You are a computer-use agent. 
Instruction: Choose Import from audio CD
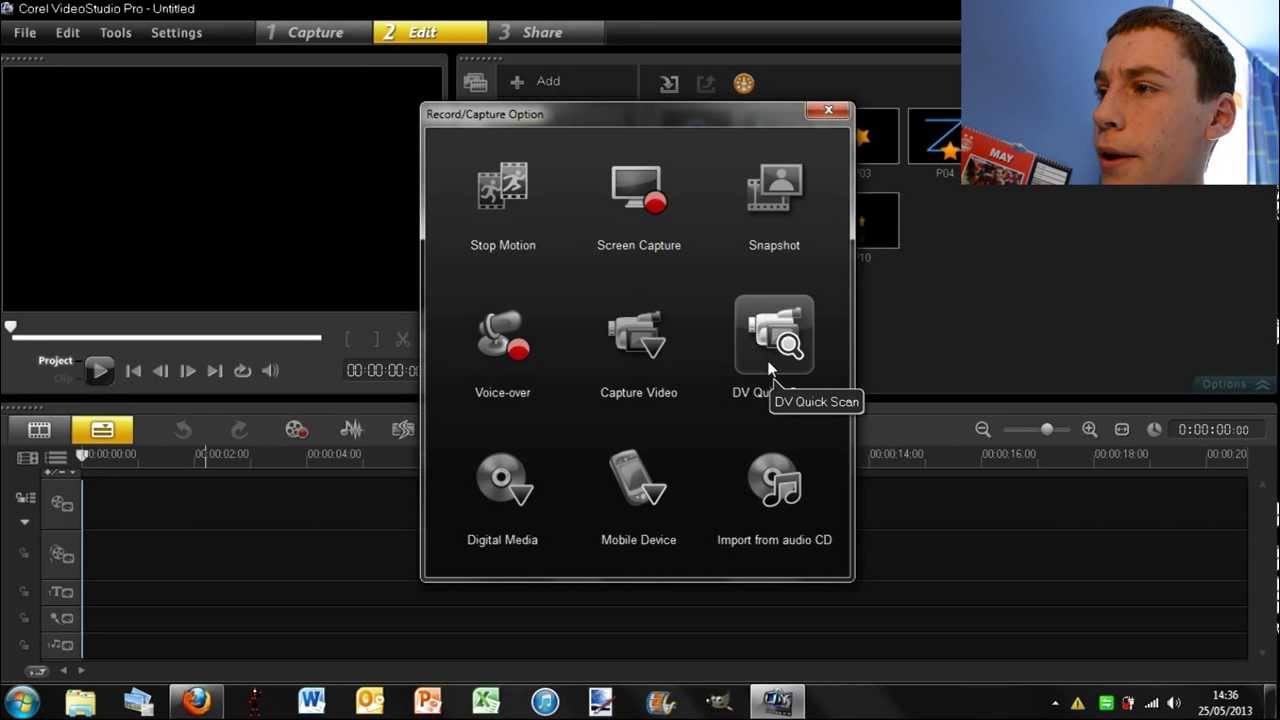(774, 500)
